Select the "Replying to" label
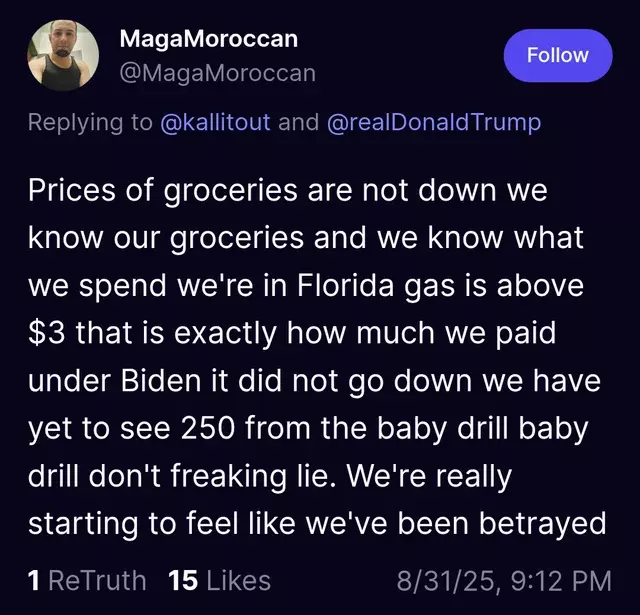 tap(90, 122)
